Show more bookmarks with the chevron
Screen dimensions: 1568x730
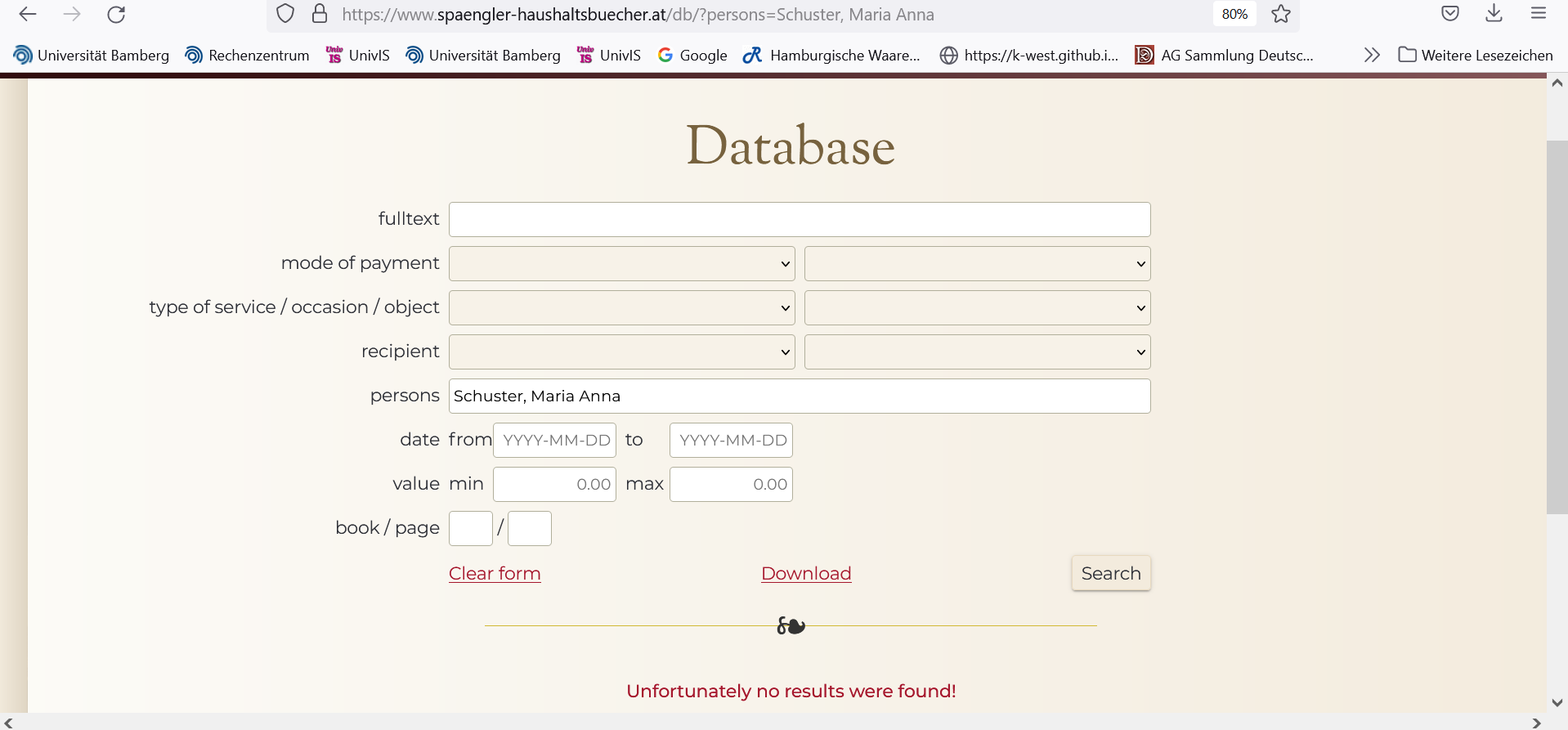click(1372, 55)
